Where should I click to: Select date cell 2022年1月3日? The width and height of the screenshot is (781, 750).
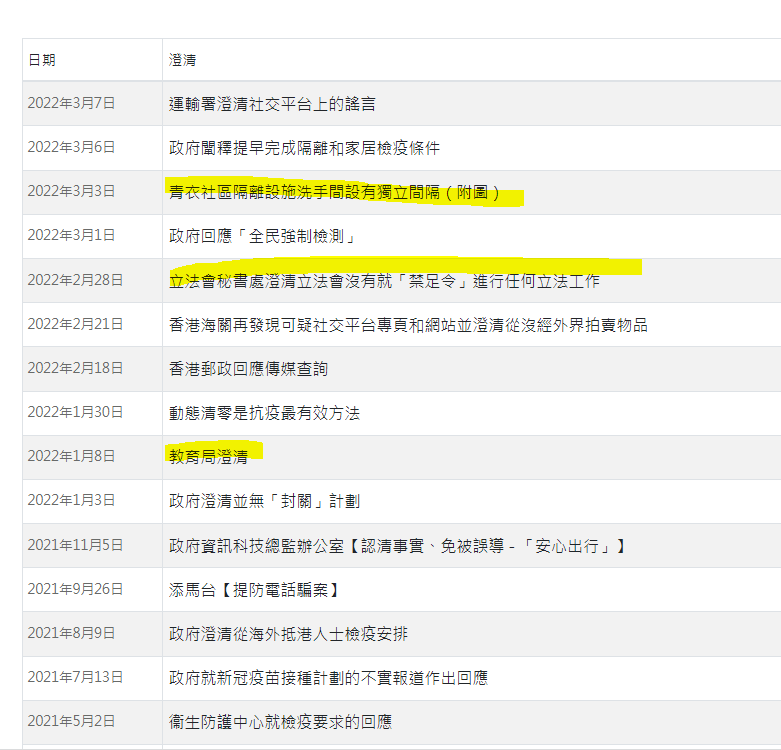pos(92,500)
